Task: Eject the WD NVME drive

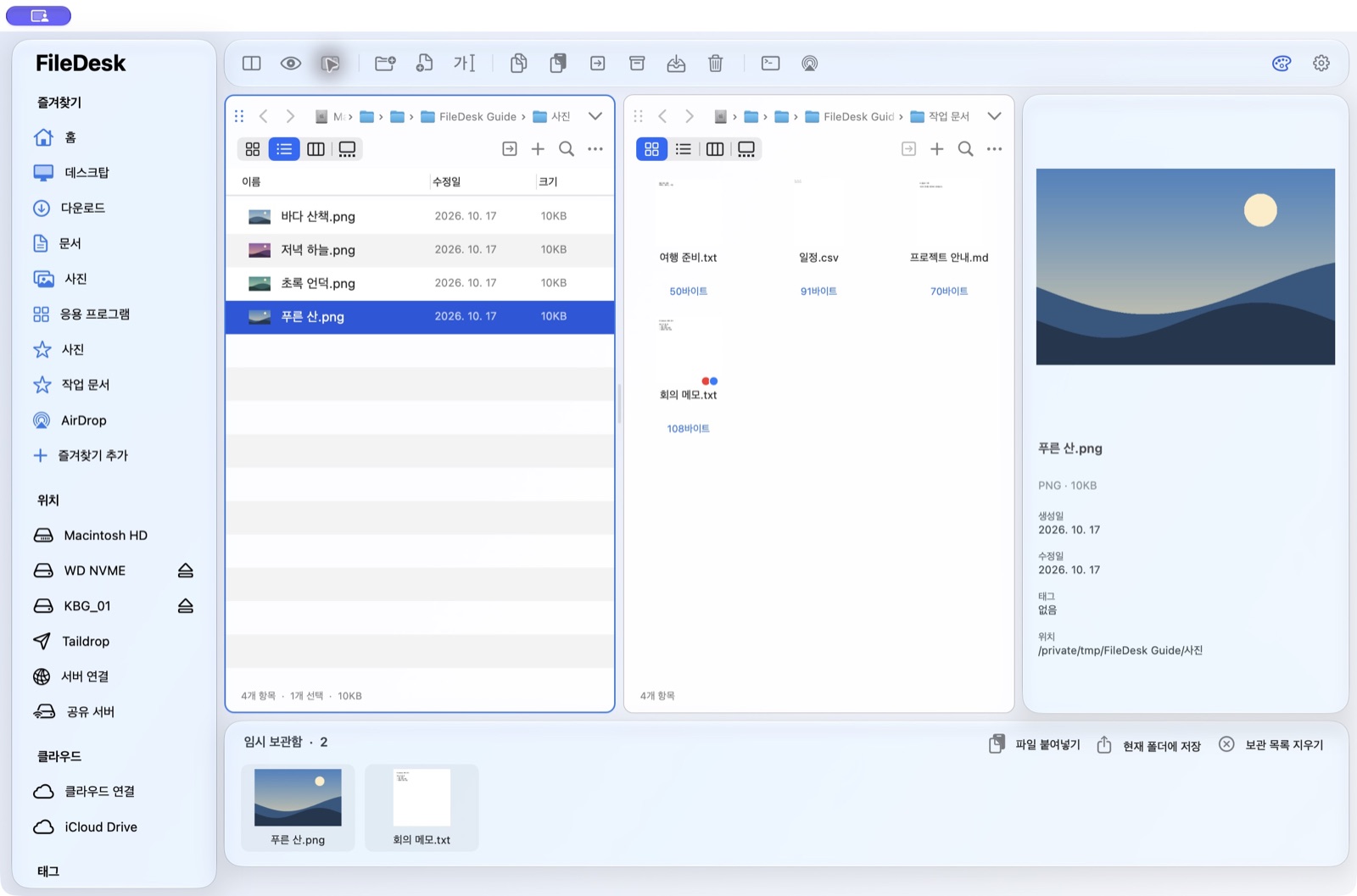Action: [186, 570]
